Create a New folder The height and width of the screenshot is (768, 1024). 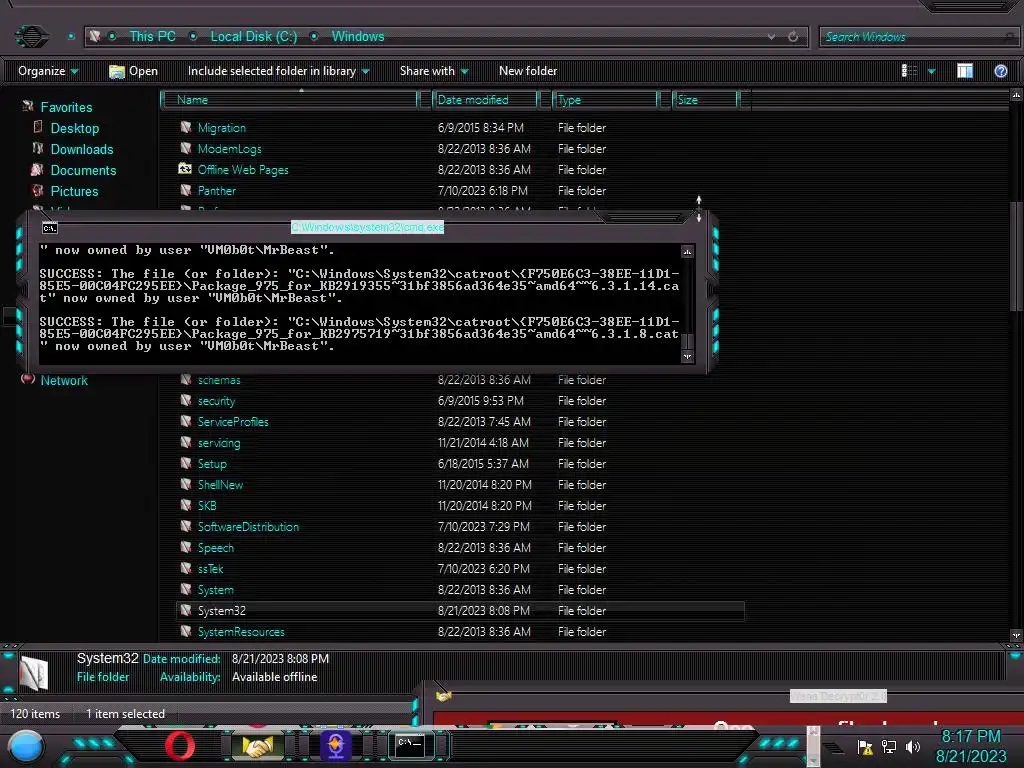click(x=528, y=71)
